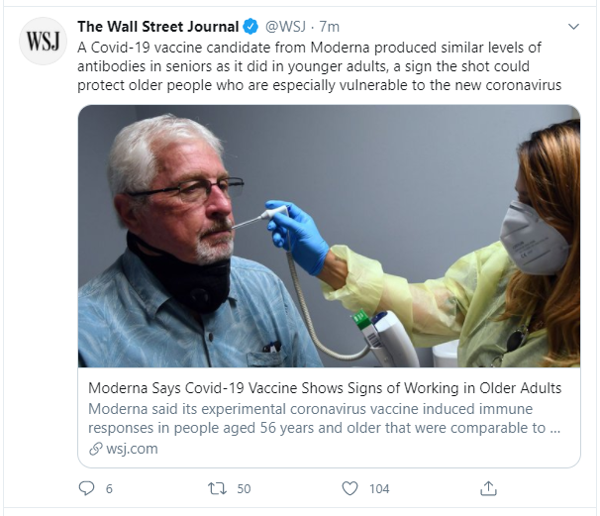Viewport: 600px width, 516px height.
Task: Click the thermometer in the photo
Action: click(x=260, y=218)
